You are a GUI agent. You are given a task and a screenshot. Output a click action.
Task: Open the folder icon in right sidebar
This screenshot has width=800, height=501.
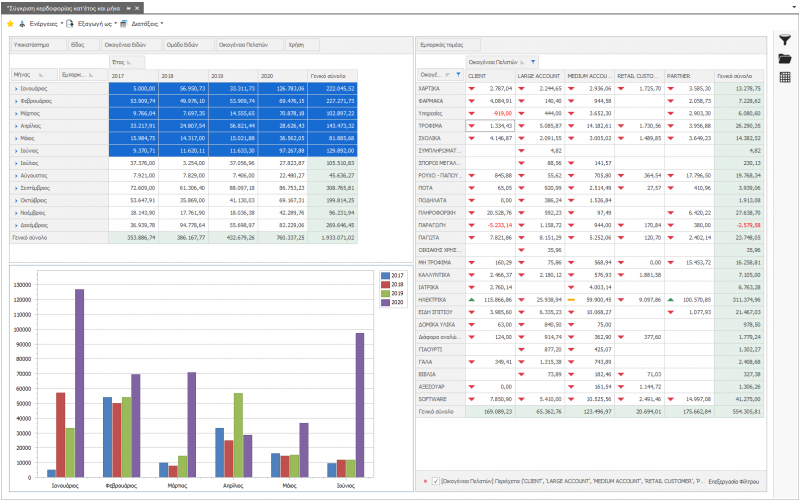[x=785, y=59]
